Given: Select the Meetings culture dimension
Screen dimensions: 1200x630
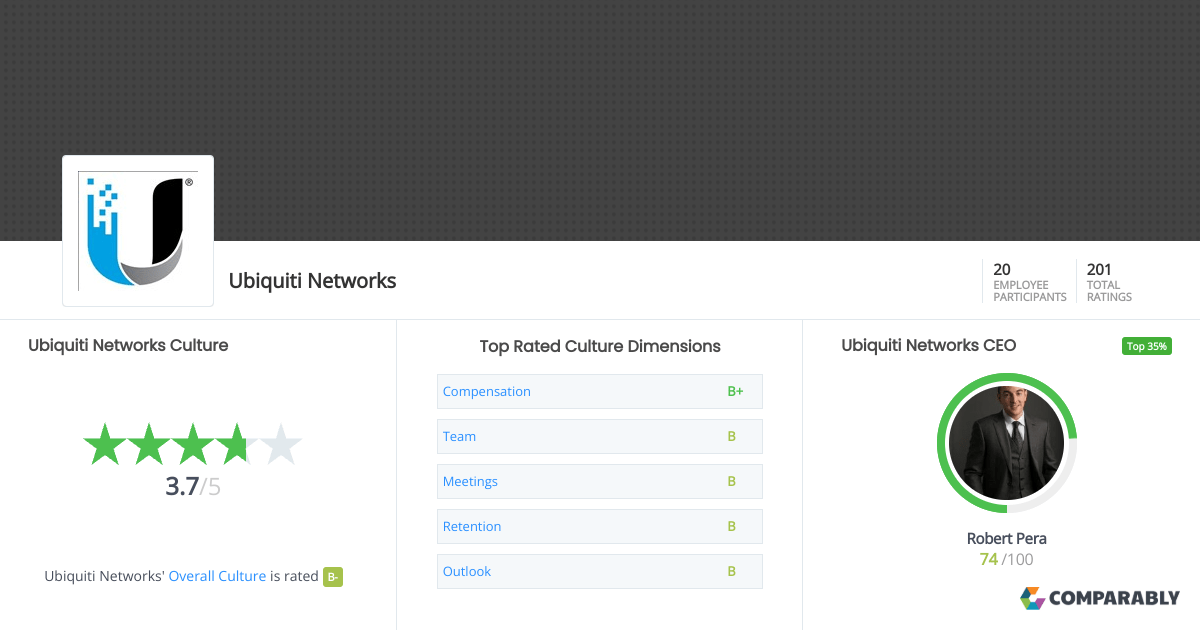Looking at the screenshot, I should coord(470,481).
